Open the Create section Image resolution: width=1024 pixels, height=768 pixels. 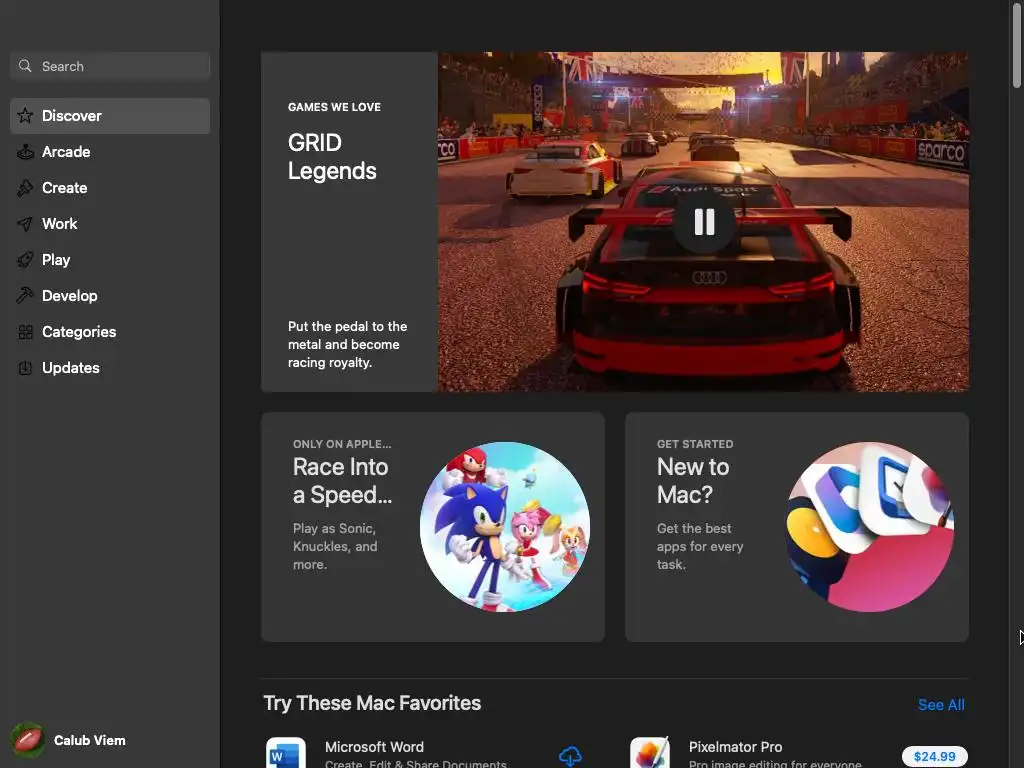(110, 188)
